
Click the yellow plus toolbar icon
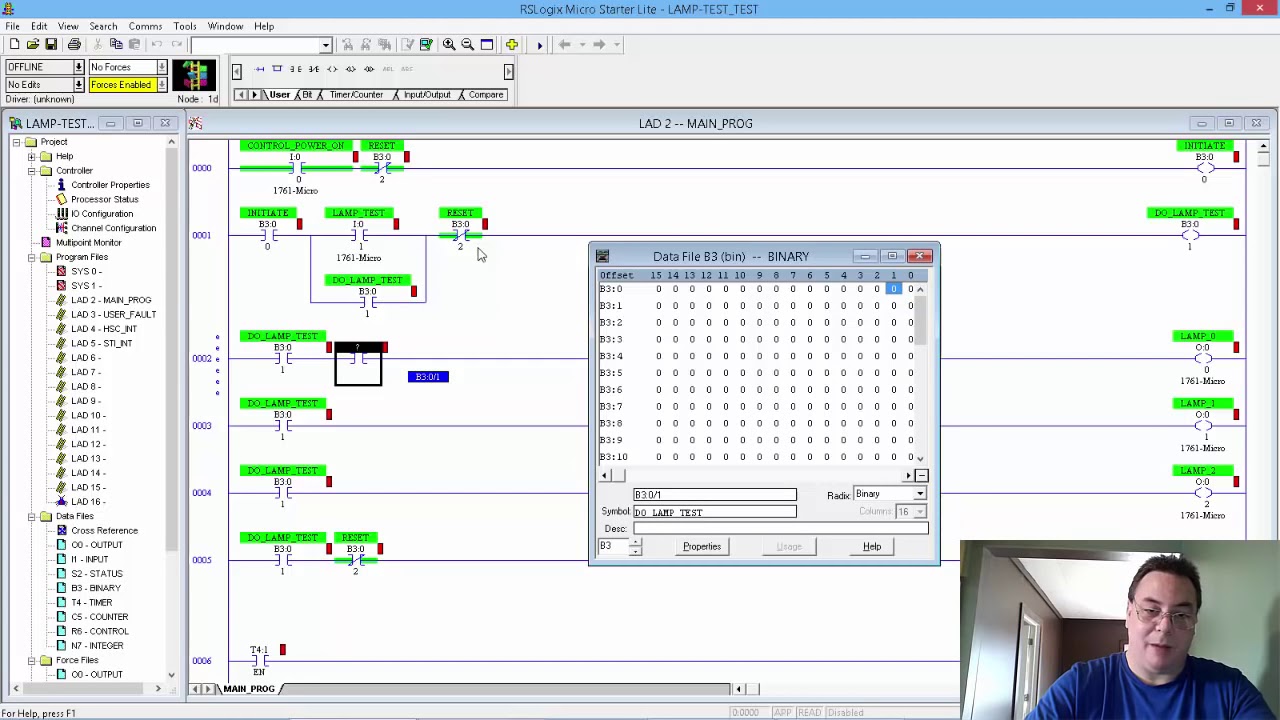tap(511, 44)
